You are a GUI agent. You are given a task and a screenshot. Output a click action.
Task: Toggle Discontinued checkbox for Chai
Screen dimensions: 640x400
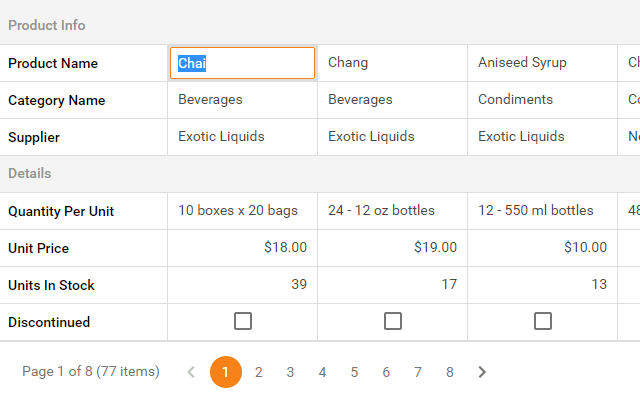243,321
